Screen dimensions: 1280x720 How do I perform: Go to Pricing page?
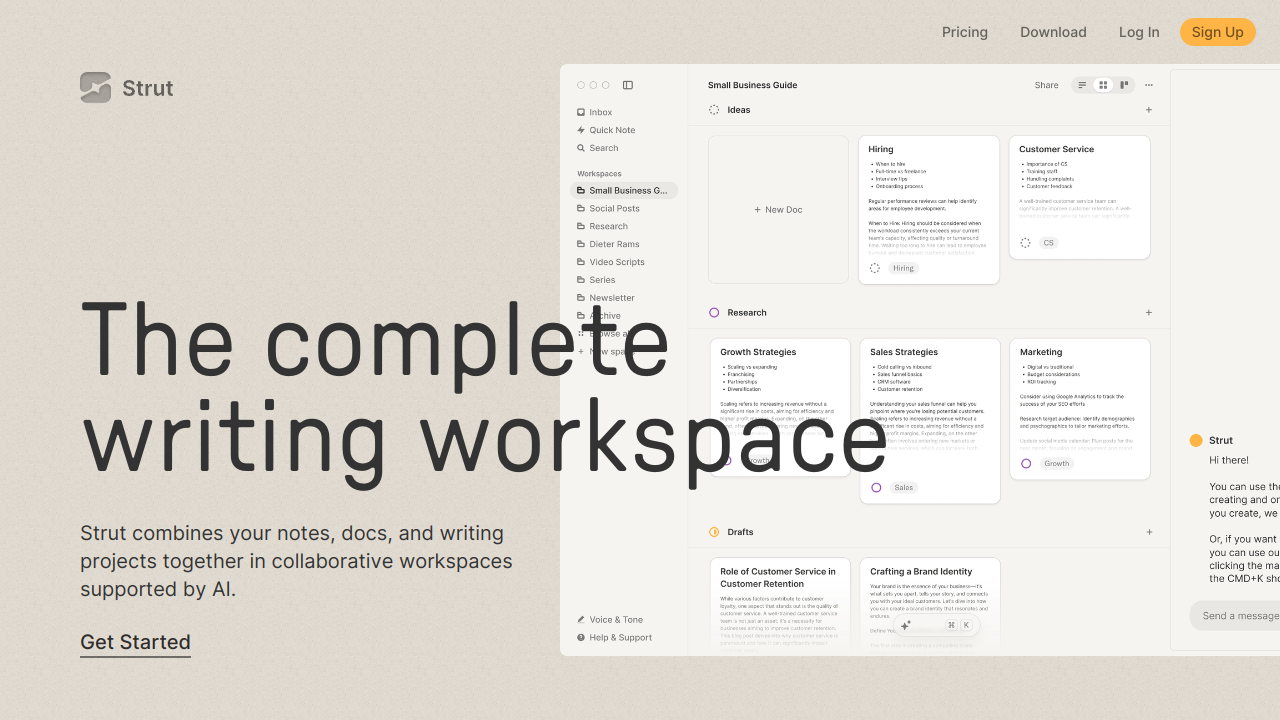(x=965, y=32)
